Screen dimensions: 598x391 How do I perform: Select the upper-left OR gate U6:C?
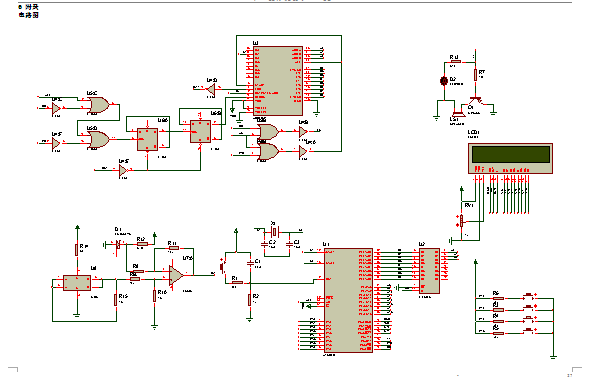tap(98, 105)
